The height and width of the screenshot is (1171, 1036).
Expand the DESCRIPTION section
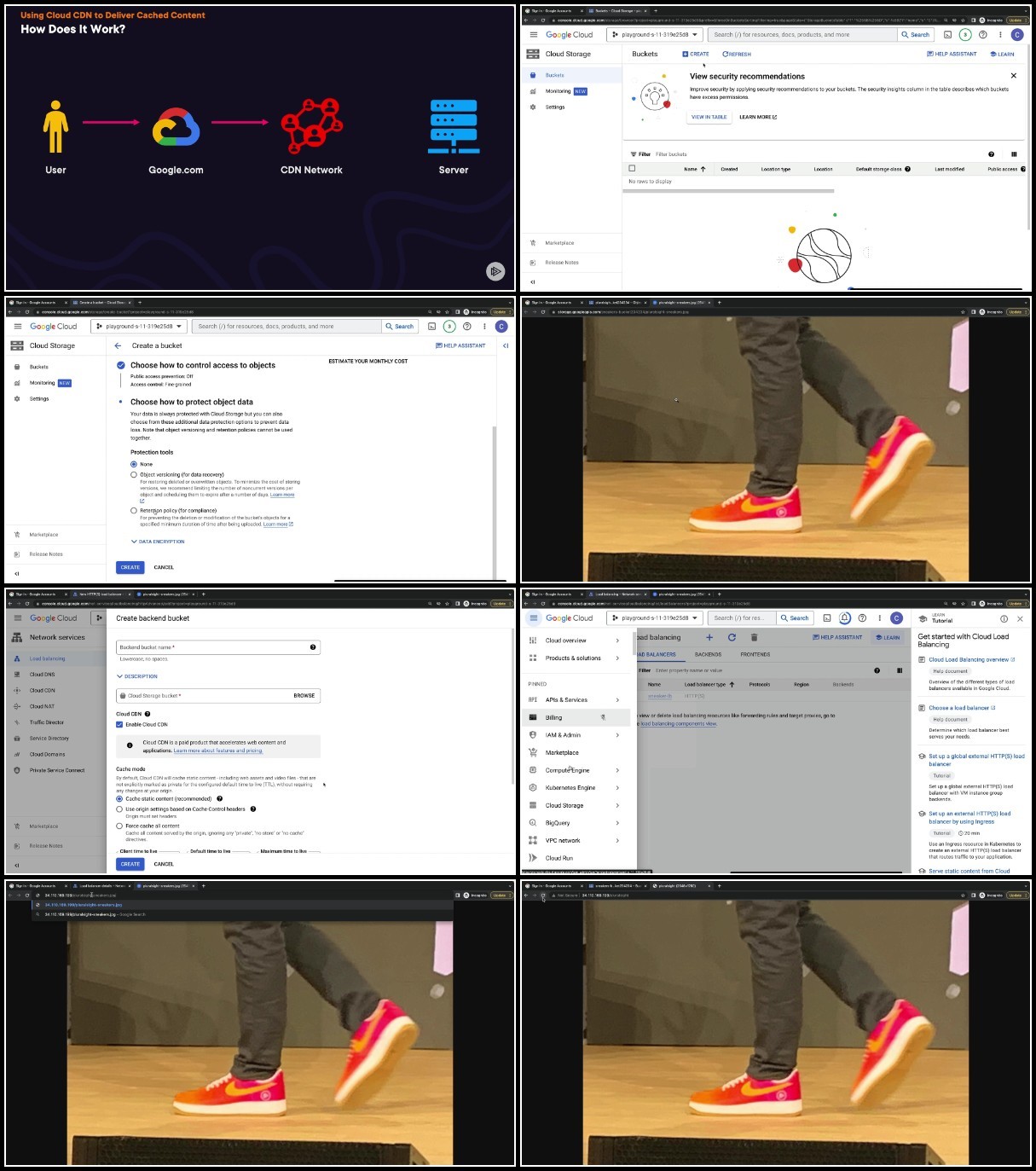[137, 676]
